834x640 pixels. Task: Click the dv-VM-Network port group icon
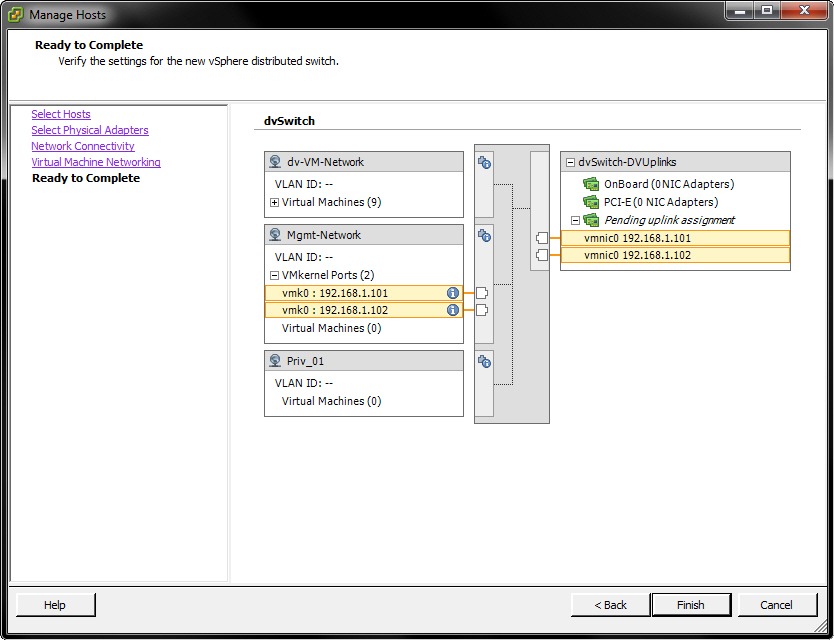coord(275,162)
